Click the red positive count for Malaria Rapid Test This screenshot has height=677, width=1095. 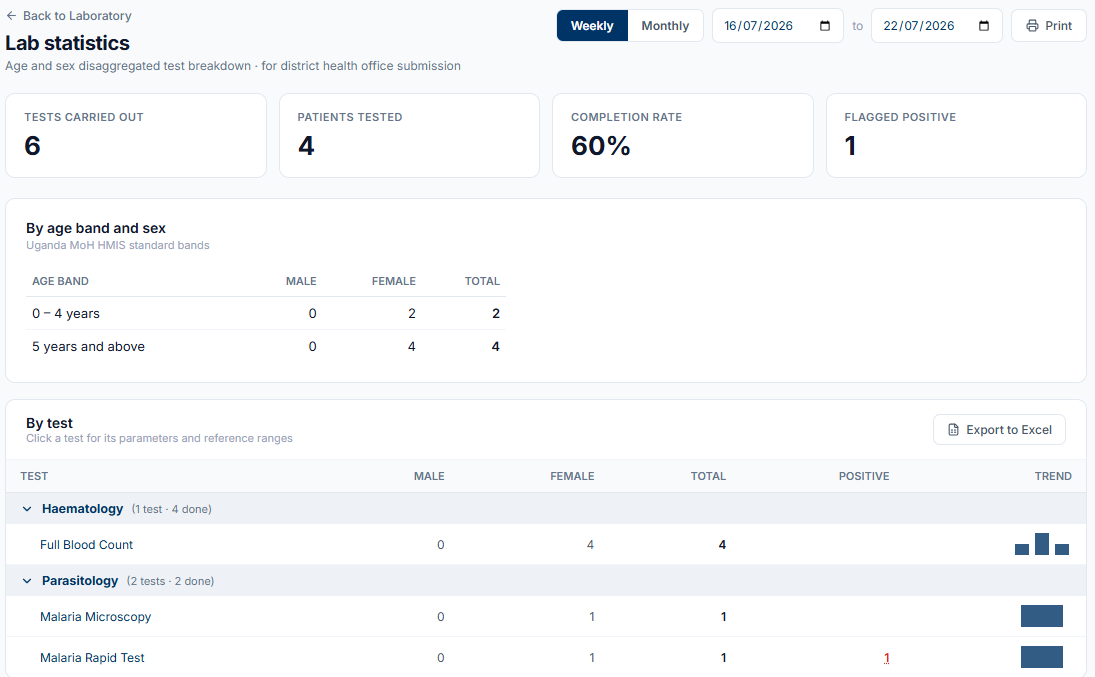coord(886,657)
